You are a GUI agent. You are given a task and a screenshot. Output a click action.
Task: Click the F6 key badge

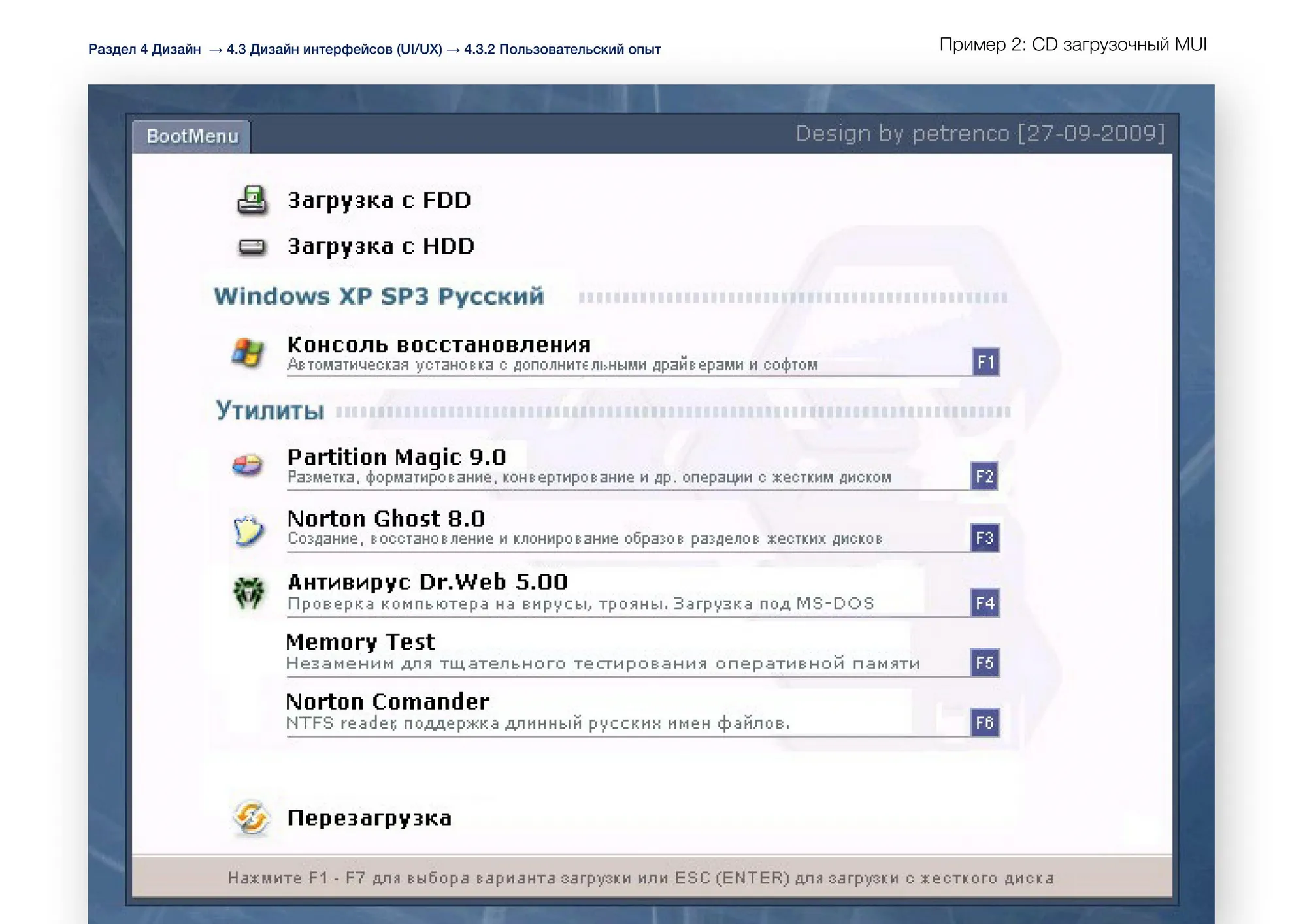pyautogui.click(x=985, y=722)
